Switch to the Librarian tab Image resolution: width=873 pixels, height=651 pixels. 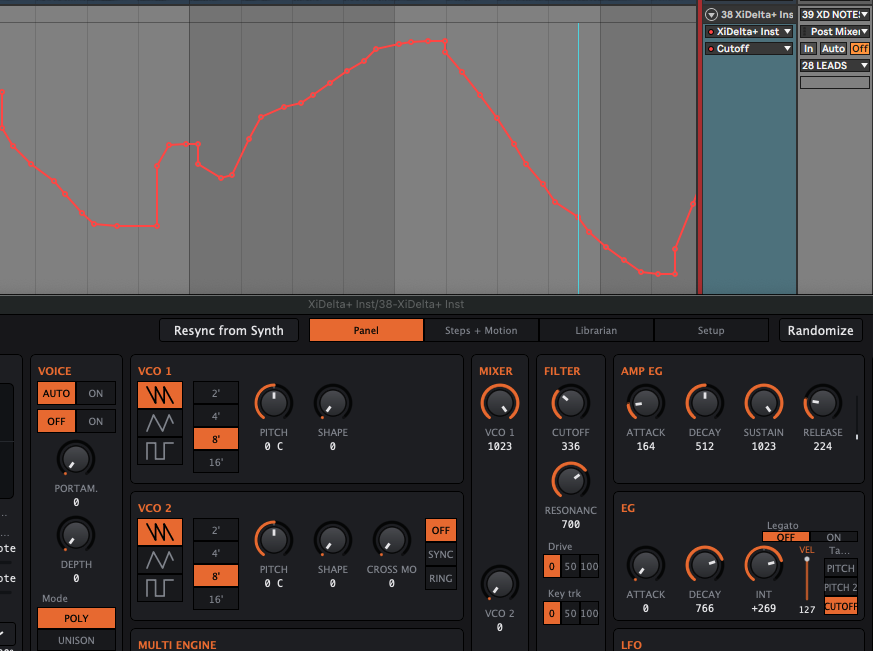tap(596, 330)
